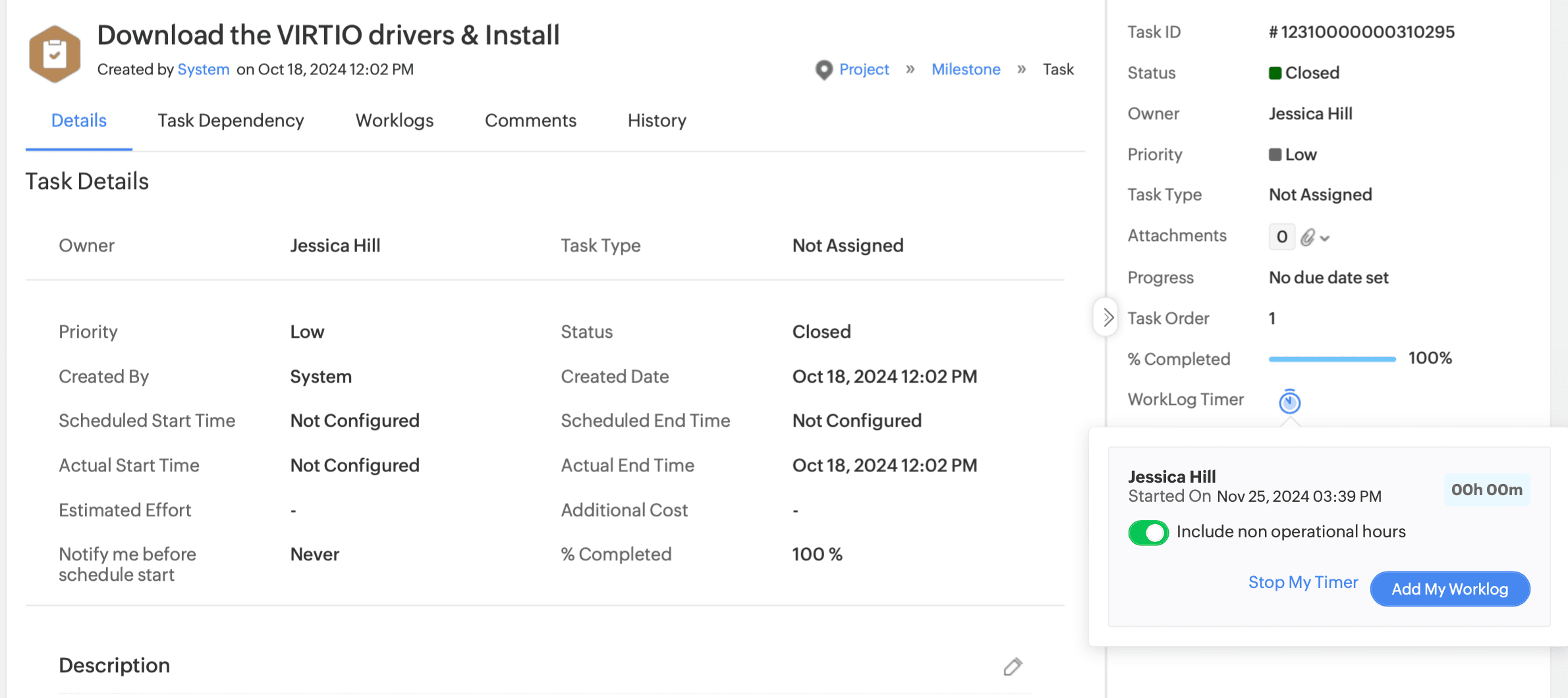Collapse the right side details panel
The height and width of the screenshot is (698, 1568).
tap(1107, 318)
